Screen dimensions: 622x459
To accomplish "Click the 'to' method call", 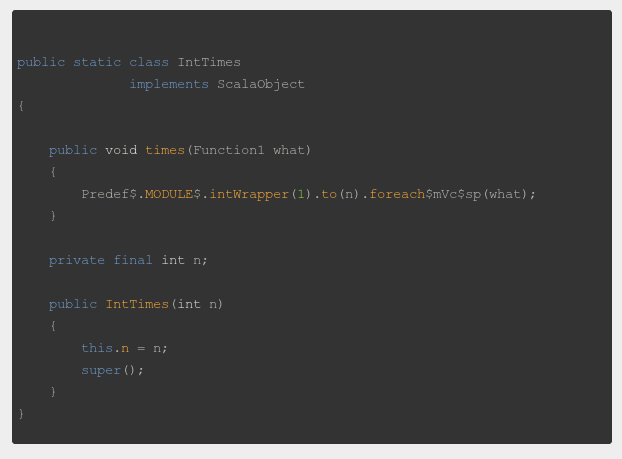I will click(329, 194).
